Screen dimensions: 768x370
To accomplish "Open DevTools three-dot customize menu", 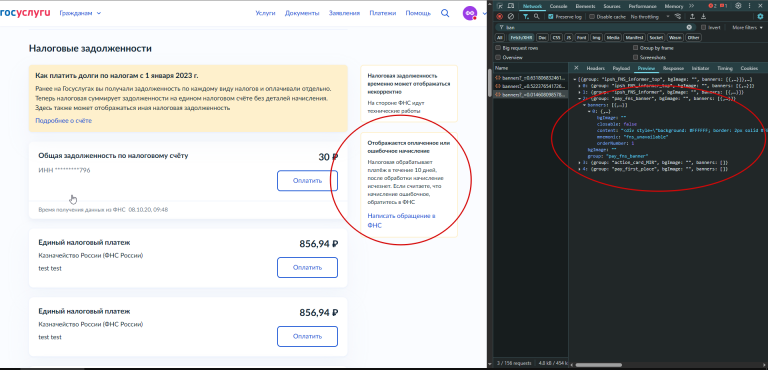I will (749, 6).
